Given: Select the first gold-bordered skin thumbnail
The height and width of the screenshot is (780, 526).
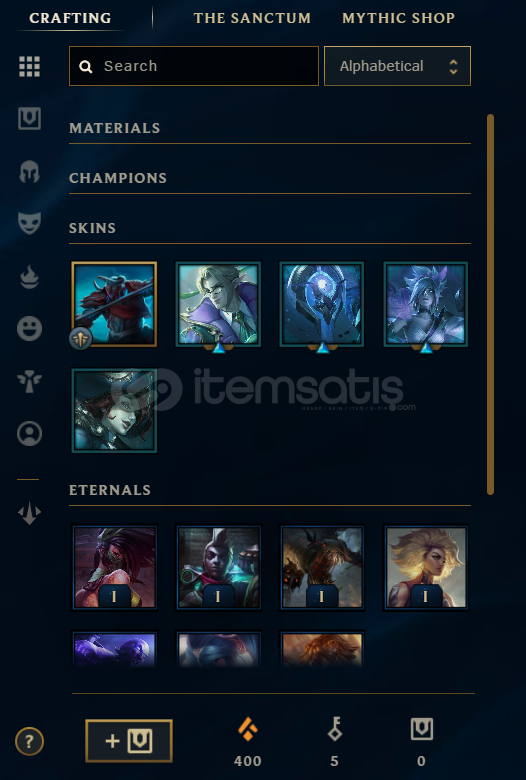Looking at the screenshot, I should tap(114, 303).
